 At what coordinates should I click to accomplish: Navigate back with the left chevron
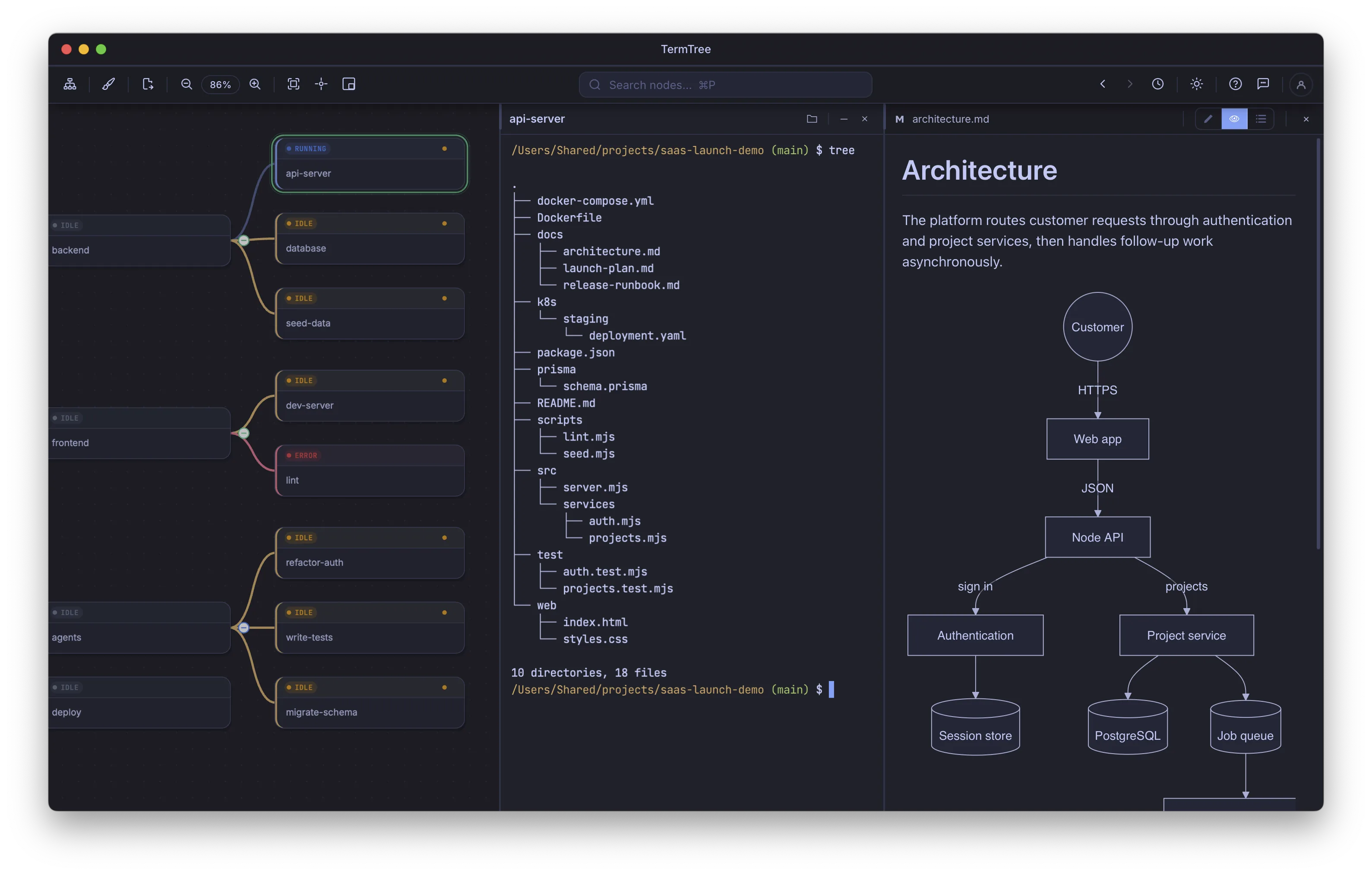pos(1103,84)
